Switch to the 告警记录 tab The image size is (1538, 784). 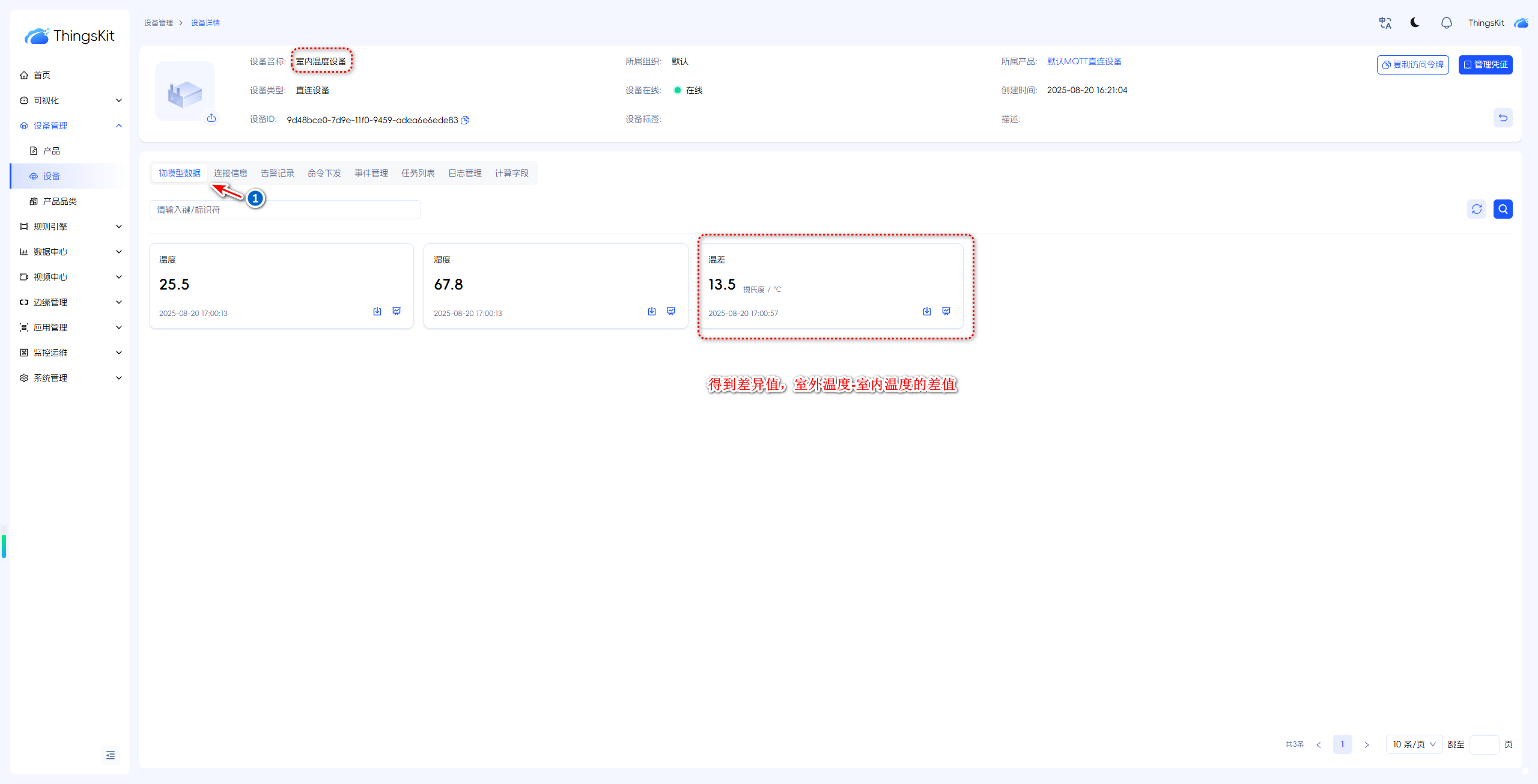277,173
